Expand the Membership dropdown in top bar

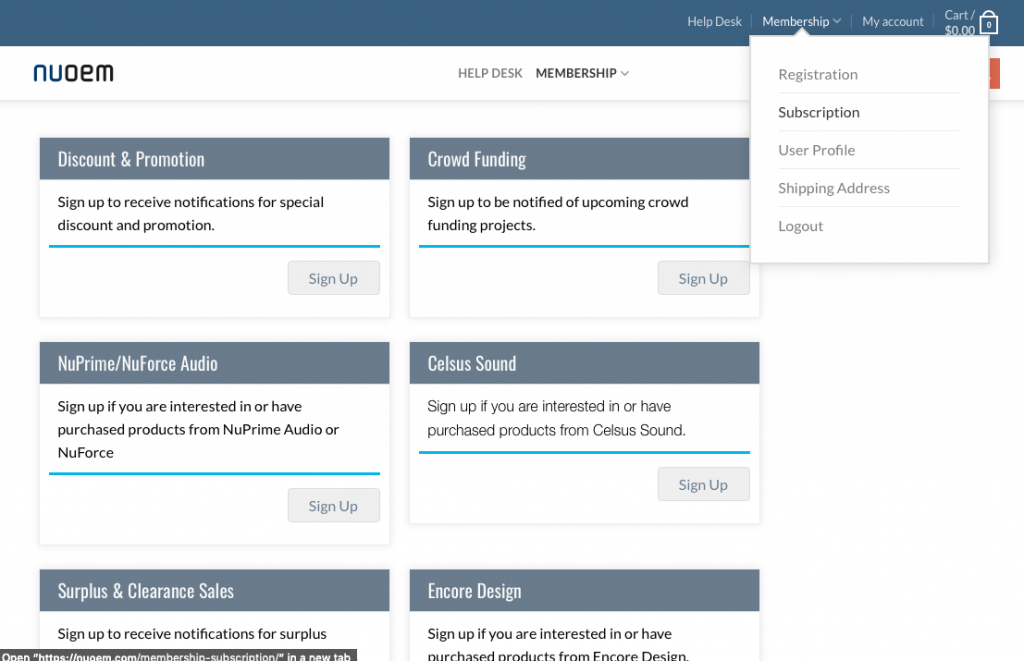tap(801, 22)
